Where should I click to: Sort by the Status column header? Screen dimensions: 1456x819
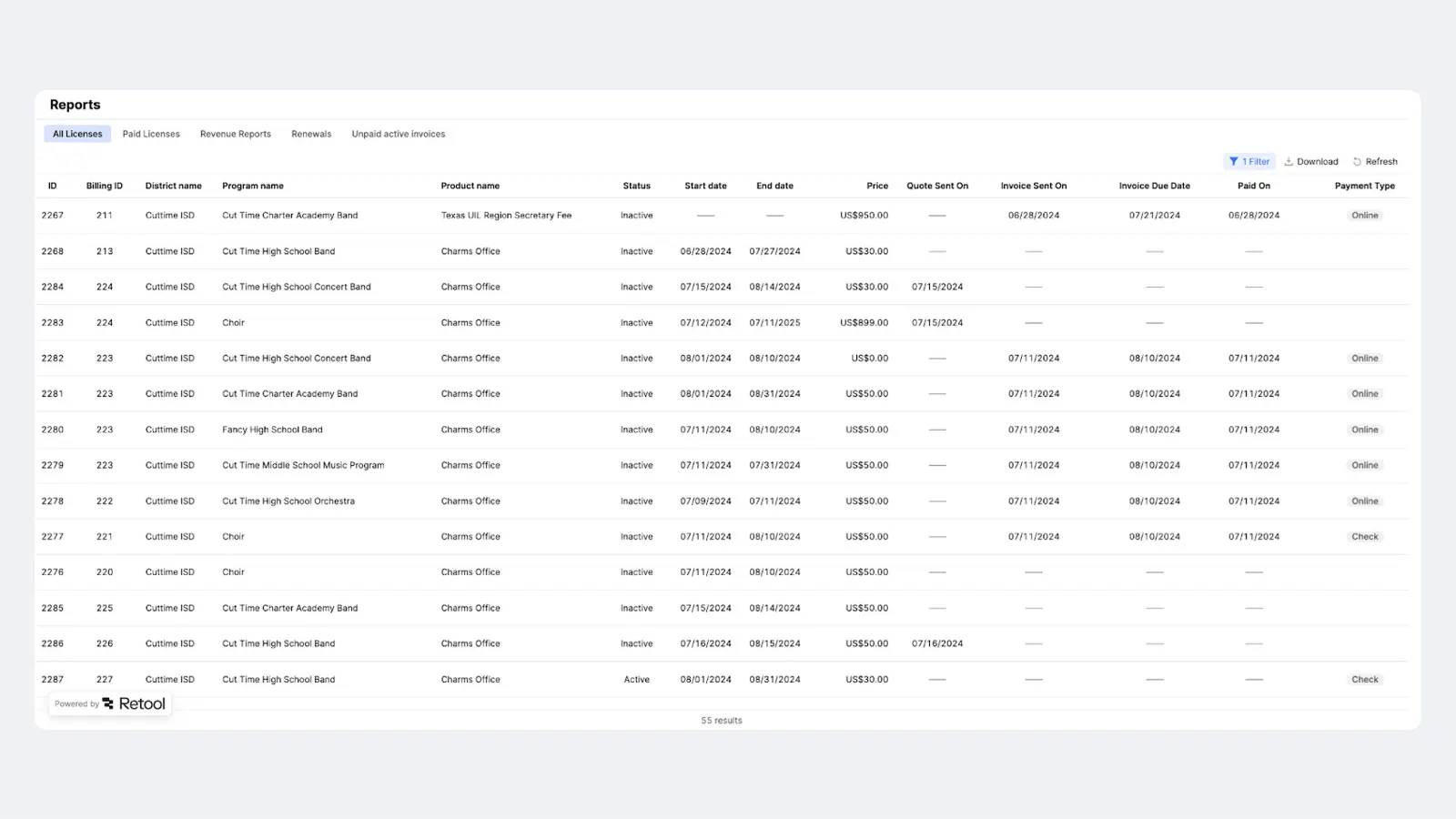pyautogui.click(x=637, y=186)
